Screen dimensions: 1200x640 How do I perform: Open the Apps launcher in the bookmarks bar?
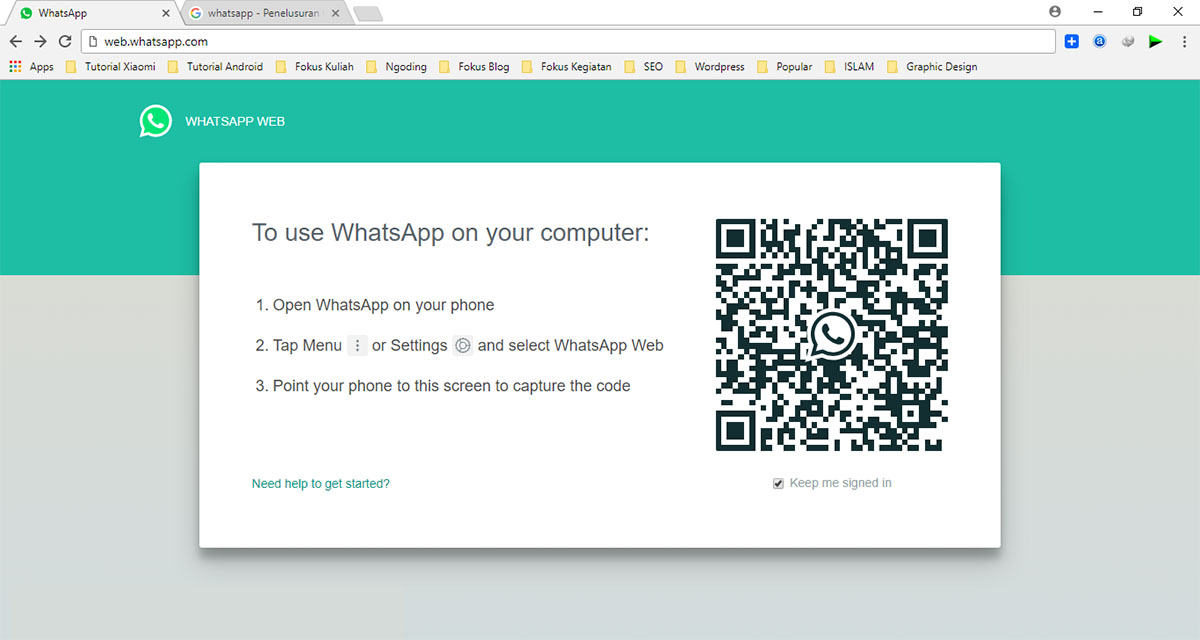[15, 66]
